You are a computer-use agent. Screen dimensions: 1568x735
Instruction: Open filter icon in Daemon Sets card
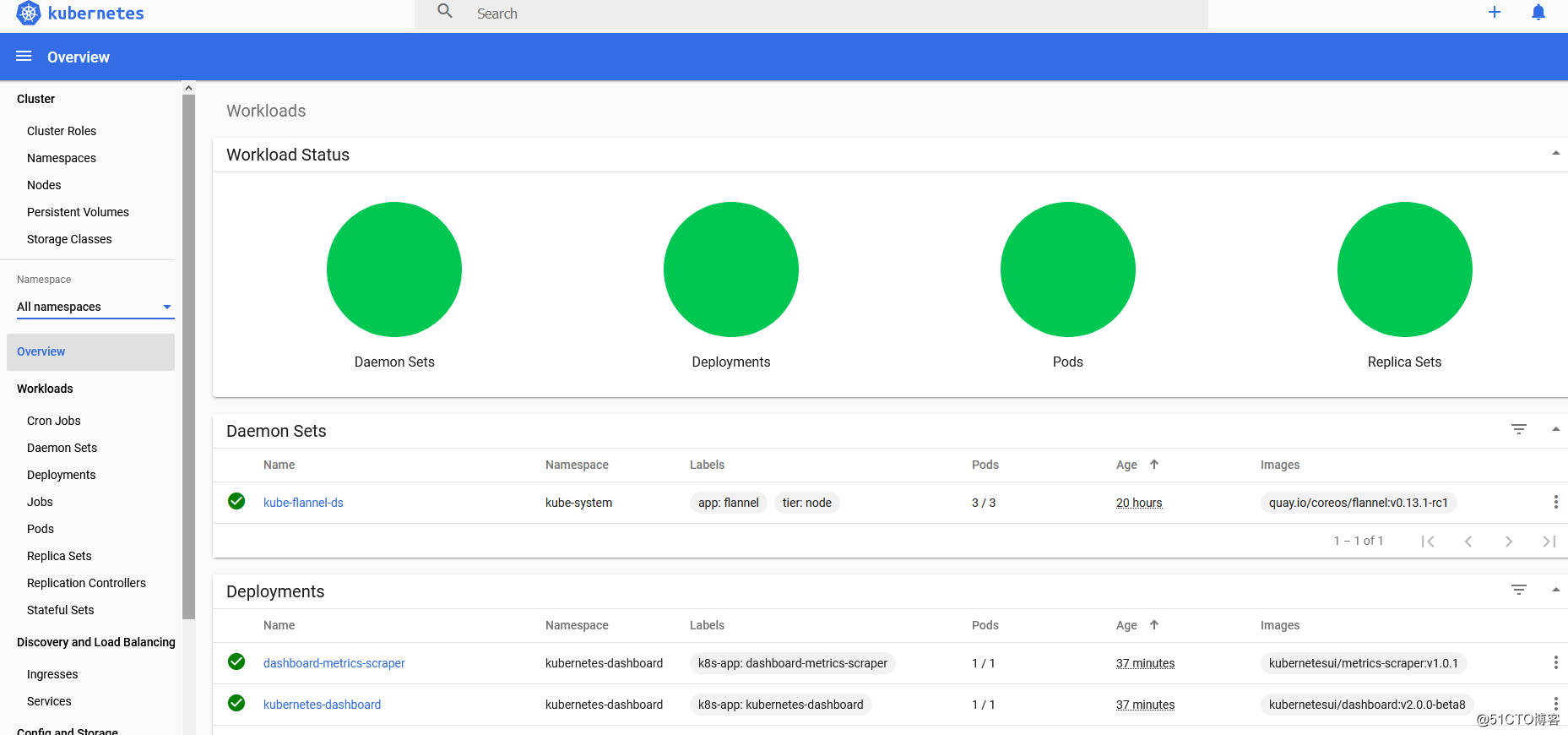tap(1519, 429)
